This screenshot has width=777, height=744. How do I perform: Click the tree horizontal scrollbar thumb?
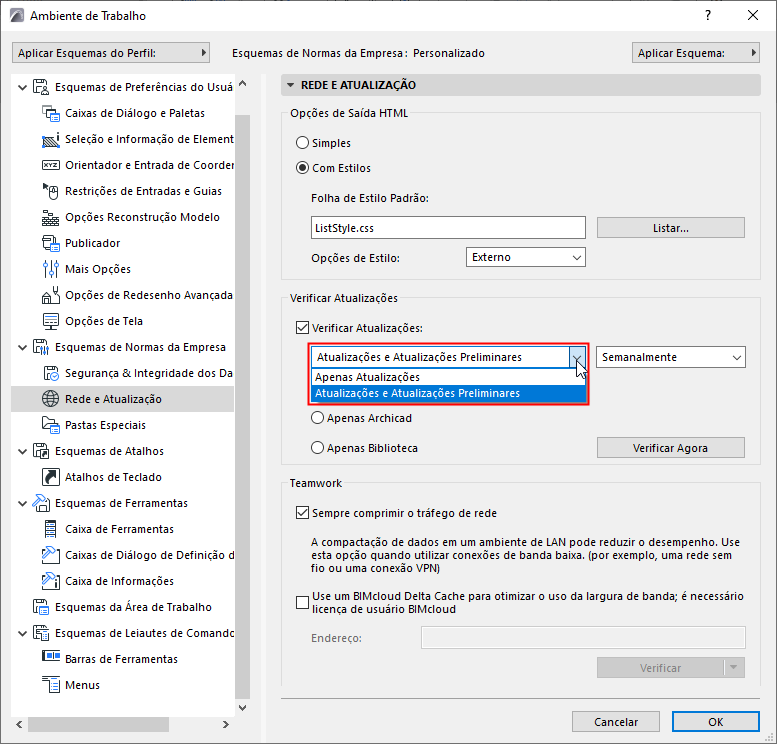[x=98, y=724]
